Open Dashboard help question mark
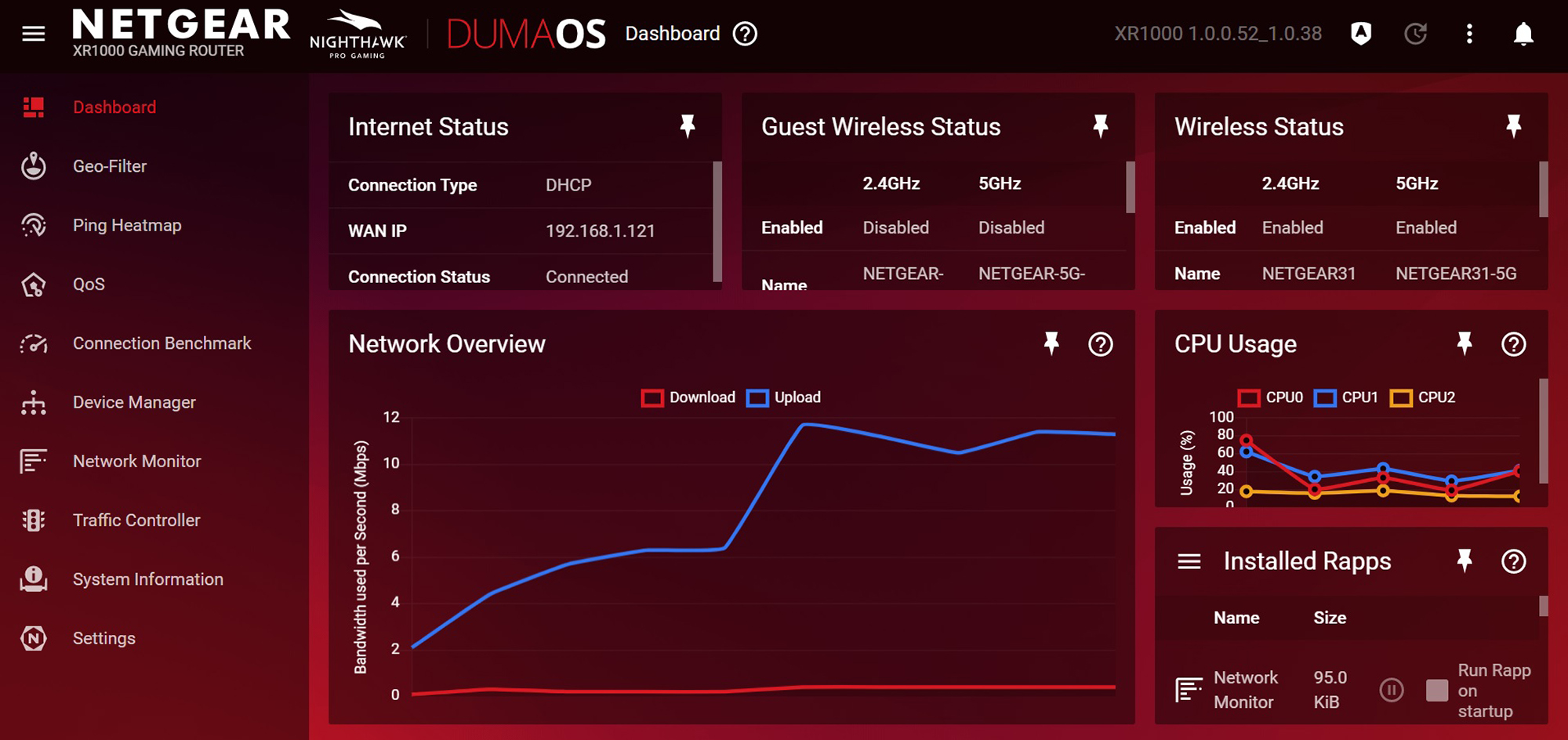The image size is (1568, 740). click(x=745, y=34)
